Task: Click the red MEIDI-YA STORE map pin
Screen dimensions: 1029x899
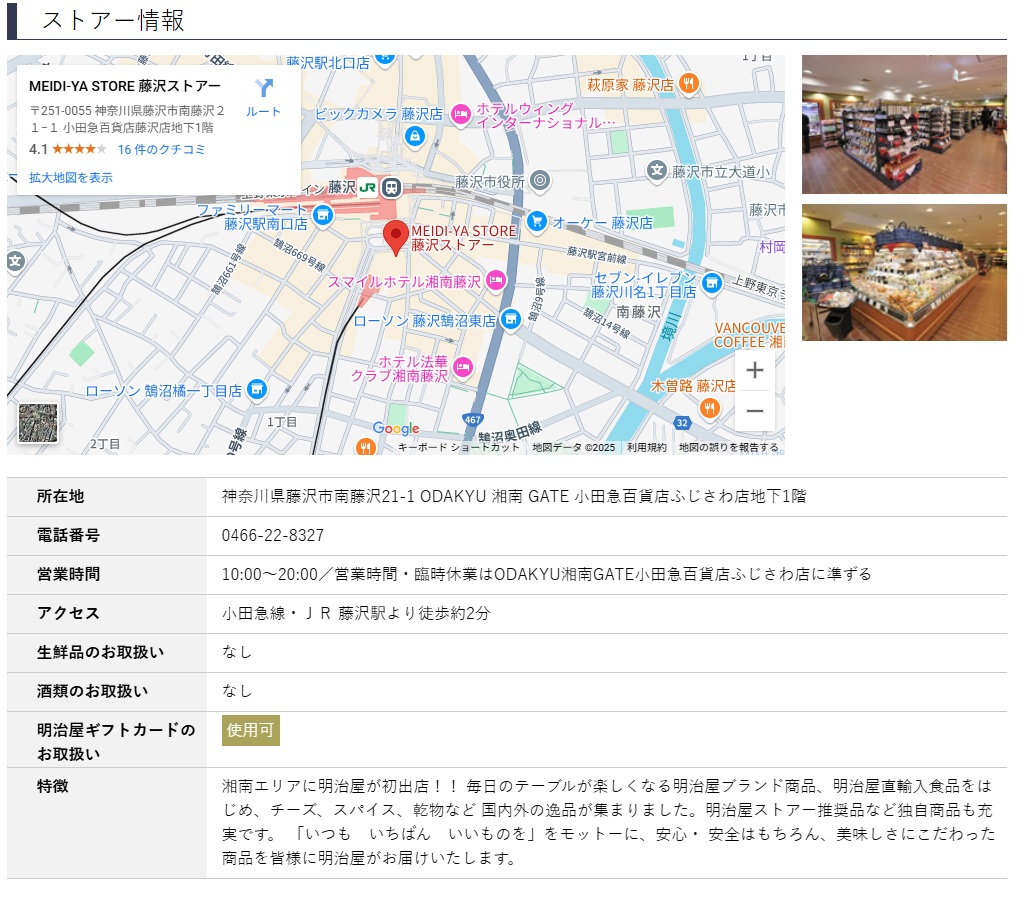Action: (x=396, y=238)
